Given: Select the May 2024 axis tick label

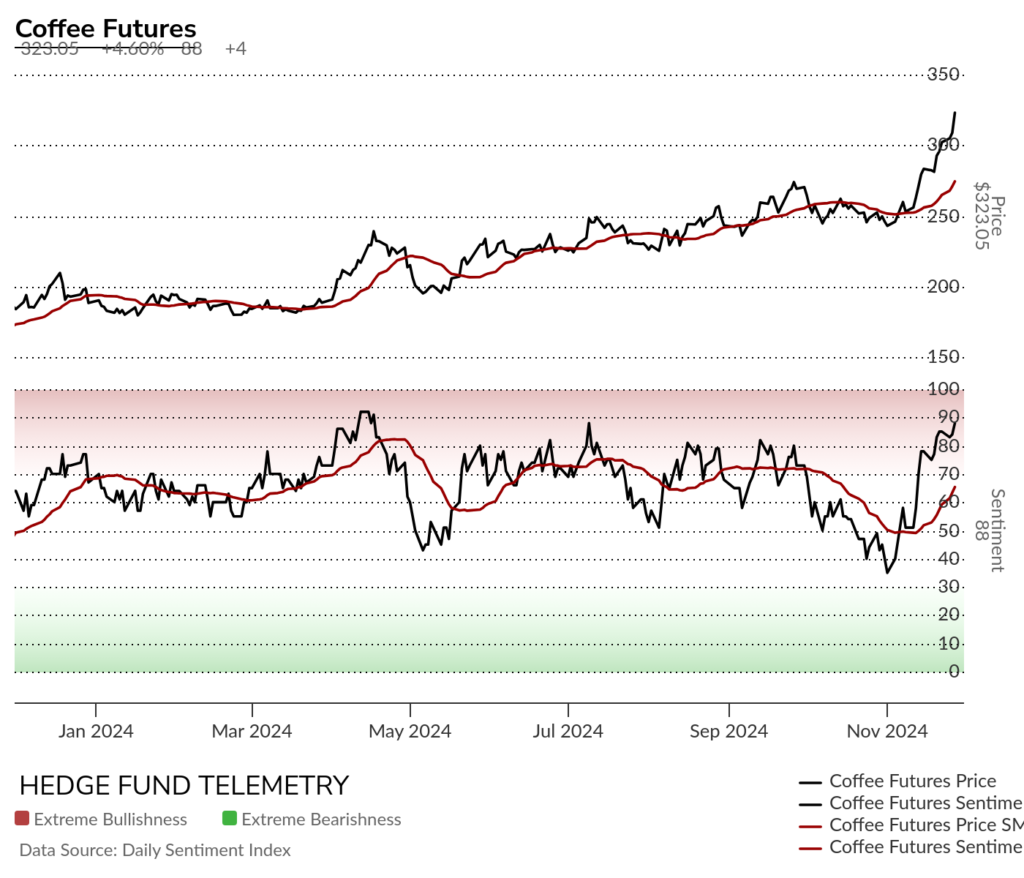Looking at the screenshot, I should (x=410, y=731).
